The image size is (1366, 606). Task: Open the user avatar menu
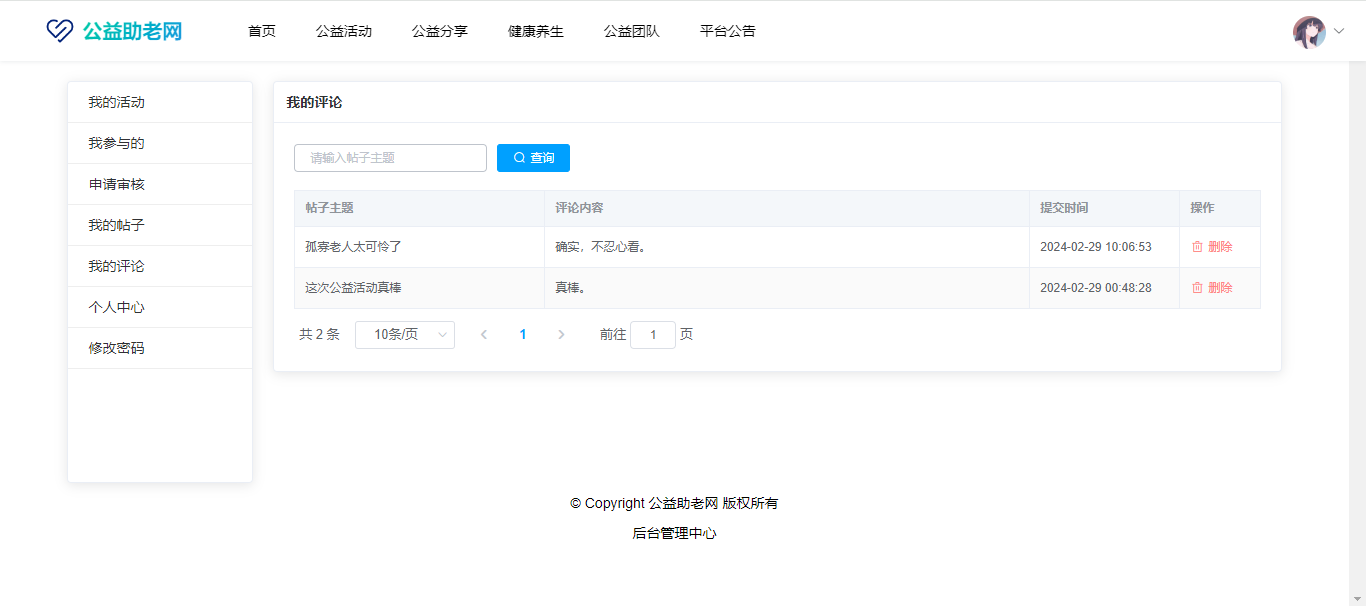pyautogui.click(x=1309, y=32)
